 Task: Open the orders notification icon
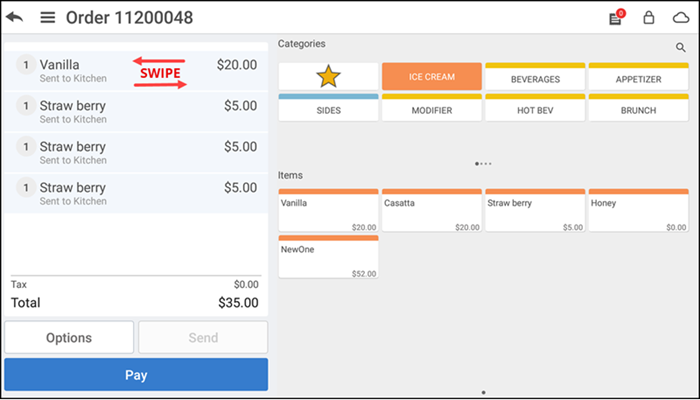pyautogui.click(x=616, y=18)
